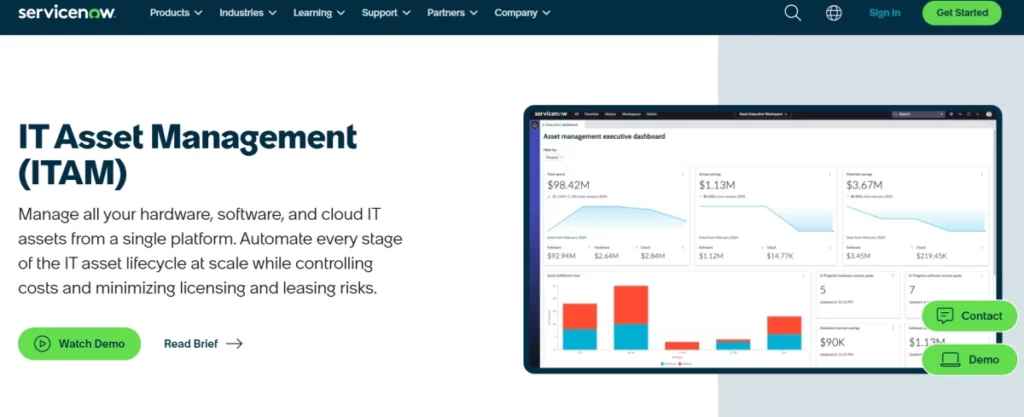
Task: Select Favorites in the dashboard nav
Action: click(591, 114)
